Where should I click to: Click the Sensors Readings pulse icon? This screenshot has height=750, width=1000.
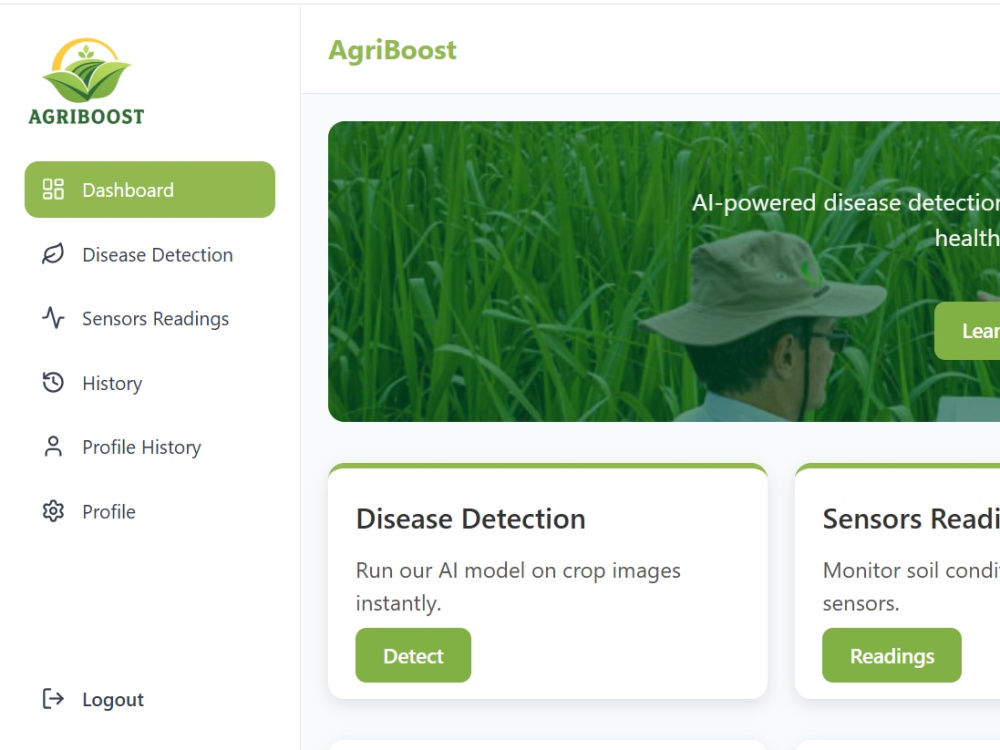point(53,318)
